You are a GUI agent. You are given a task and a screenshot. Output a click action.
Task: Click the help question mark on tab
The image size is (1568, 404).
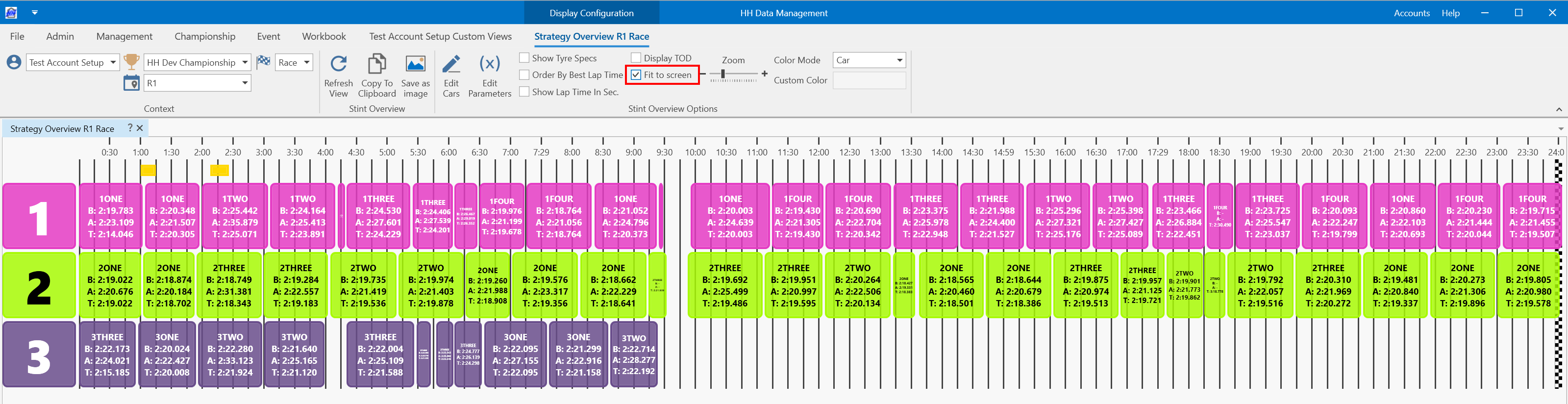point(130,128)
